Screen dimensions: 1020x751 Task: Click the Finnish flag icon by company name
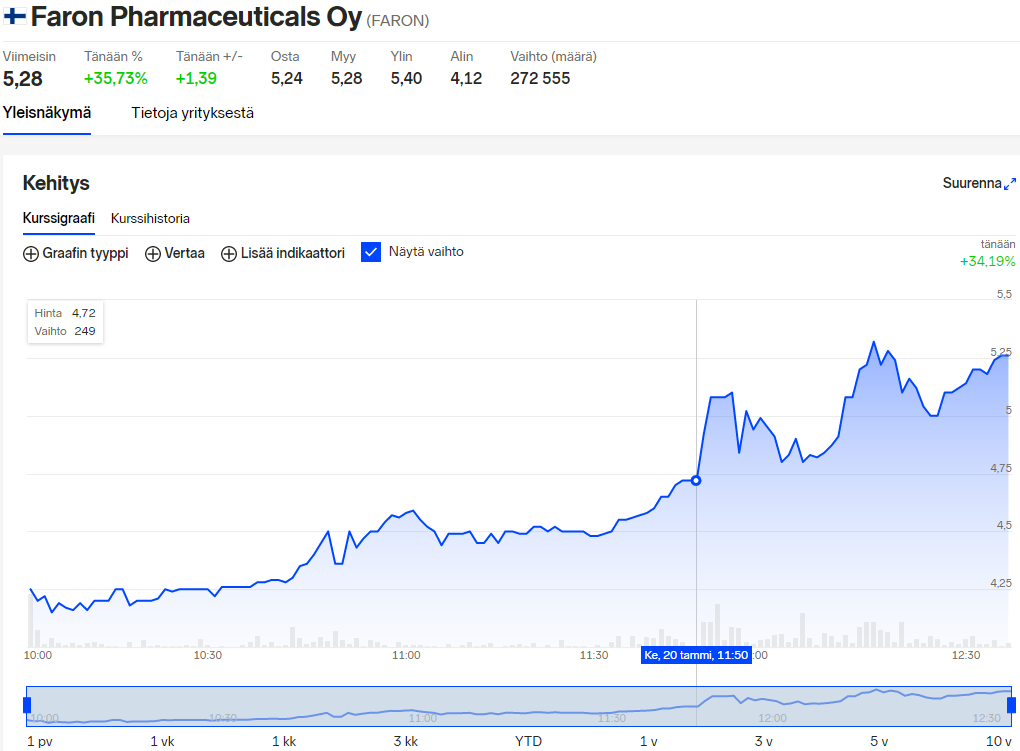click(x=15, y=17)
